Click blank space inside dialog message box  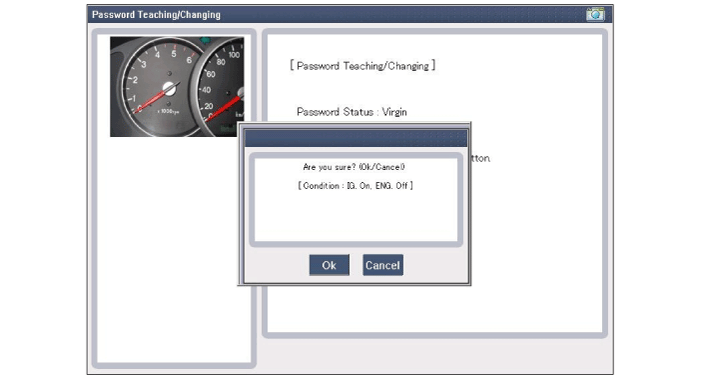pyautogui.click(x=355, y=217)
